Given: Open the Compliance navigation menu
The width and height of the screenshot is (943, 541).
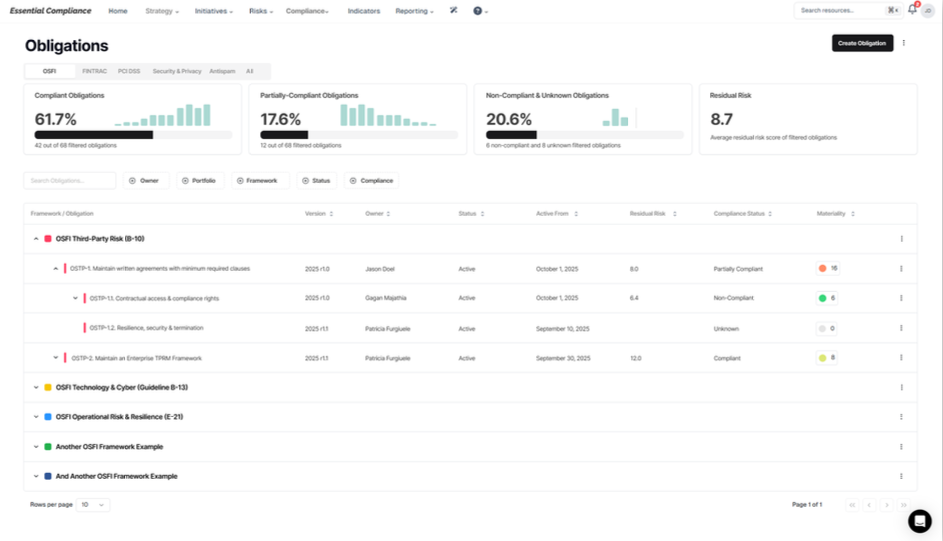Looking at the screenshot, I should click(307, 11).
